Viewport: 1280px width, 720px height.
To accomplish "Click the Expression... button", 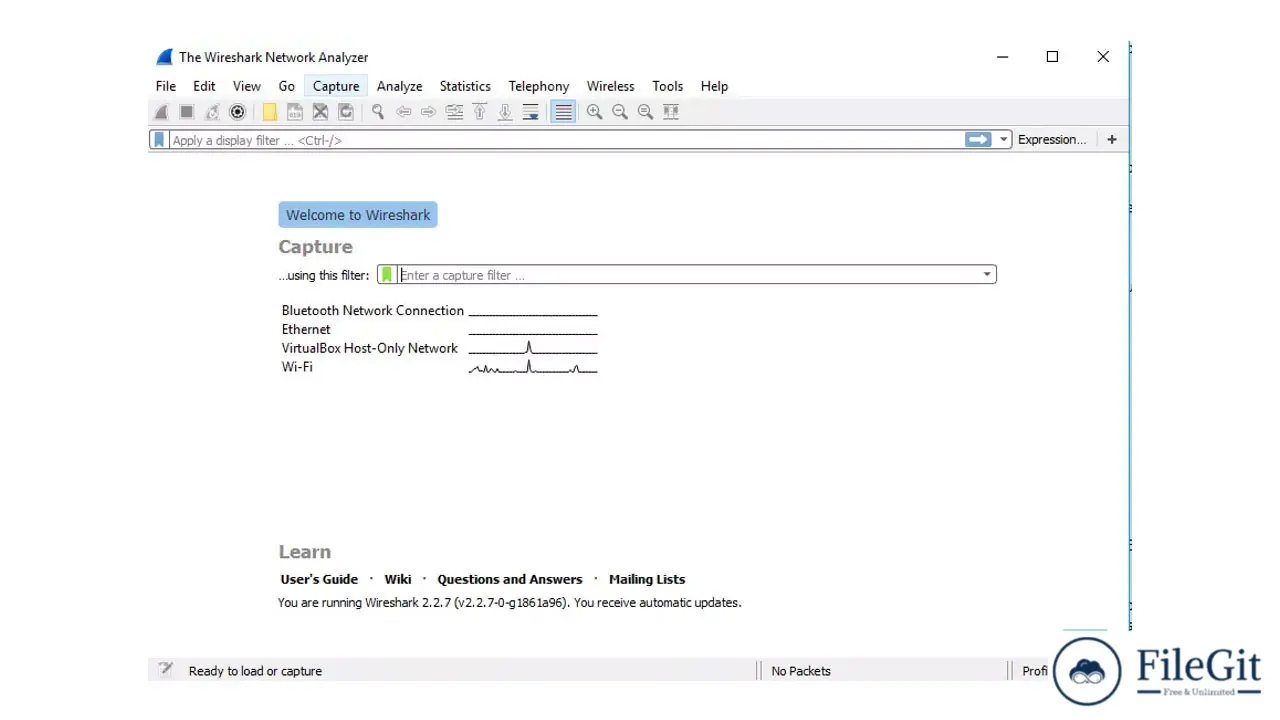I will [x=1052, y=140].
